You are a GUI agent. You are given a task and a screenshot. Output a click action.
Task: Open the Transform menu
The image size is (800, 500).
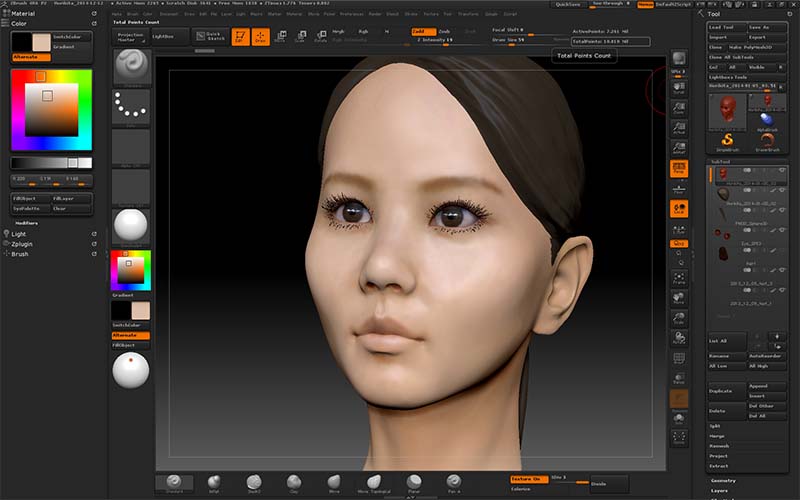click(x=468, y=14)
